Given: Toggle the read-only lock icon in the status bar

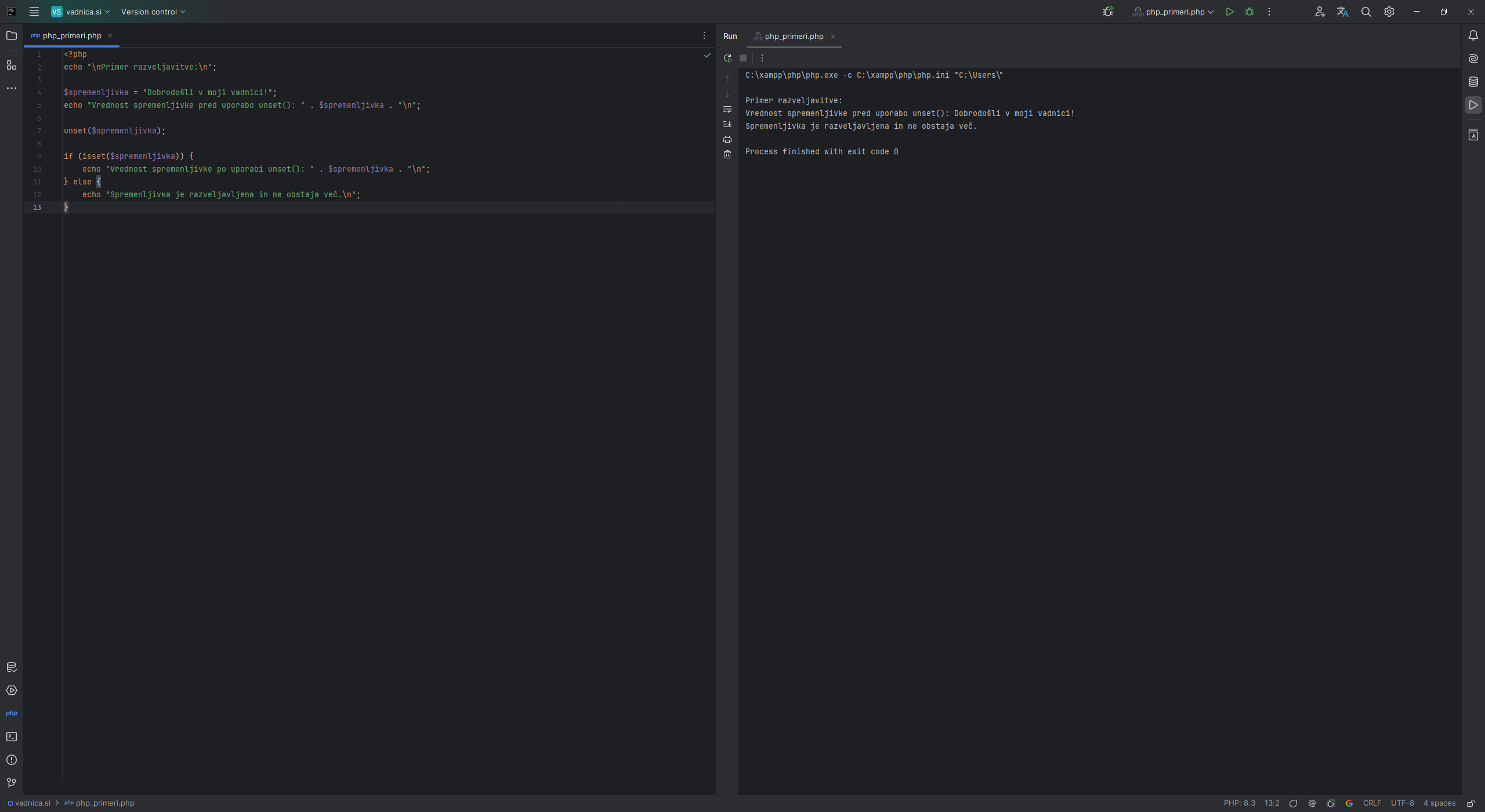Looking at the screenshot, I should click(x=1470, y=803).
